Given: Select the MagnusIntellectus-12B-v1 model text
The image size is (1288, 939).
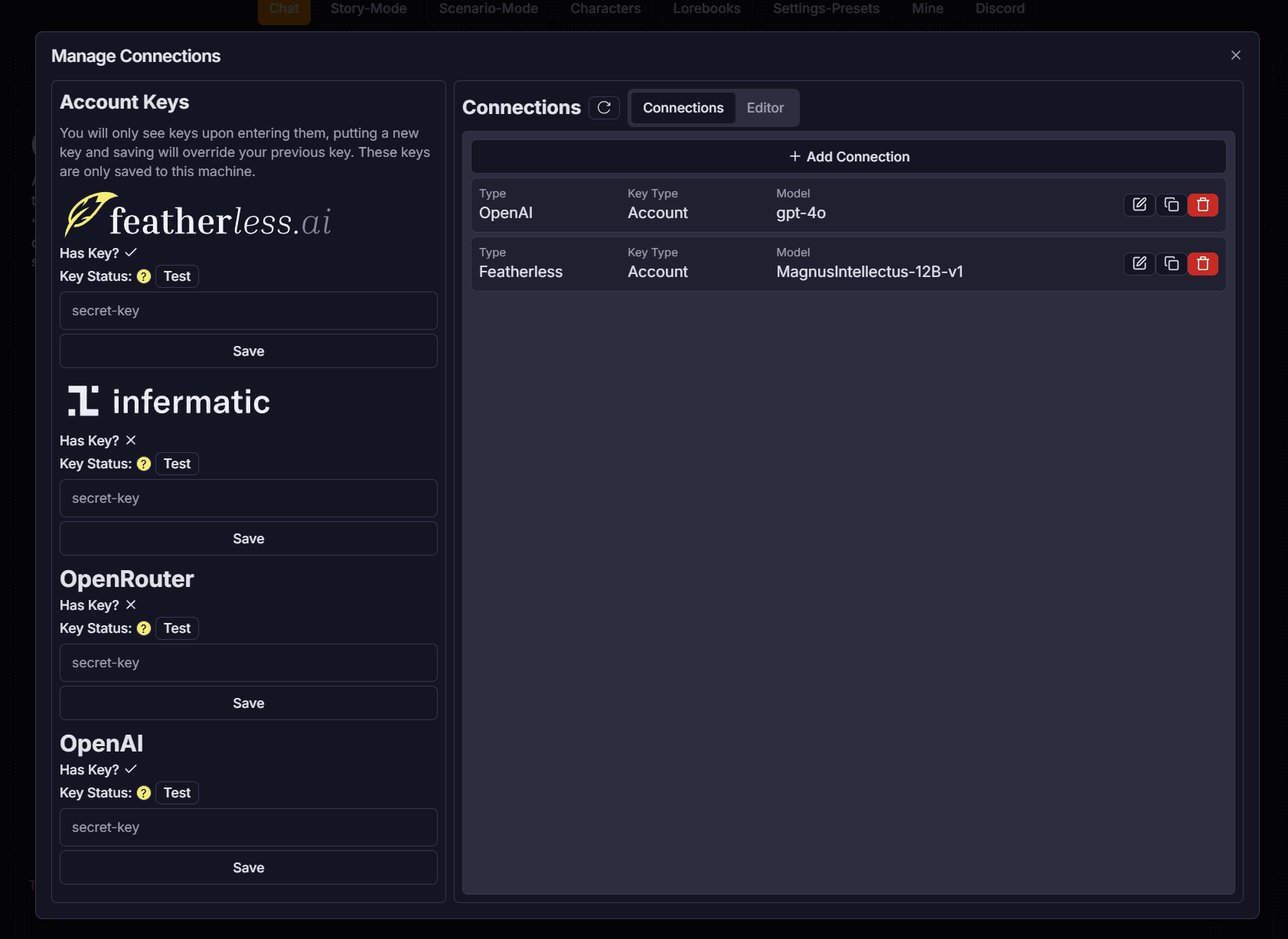Looking at the screenshot, I should [869, 272].
